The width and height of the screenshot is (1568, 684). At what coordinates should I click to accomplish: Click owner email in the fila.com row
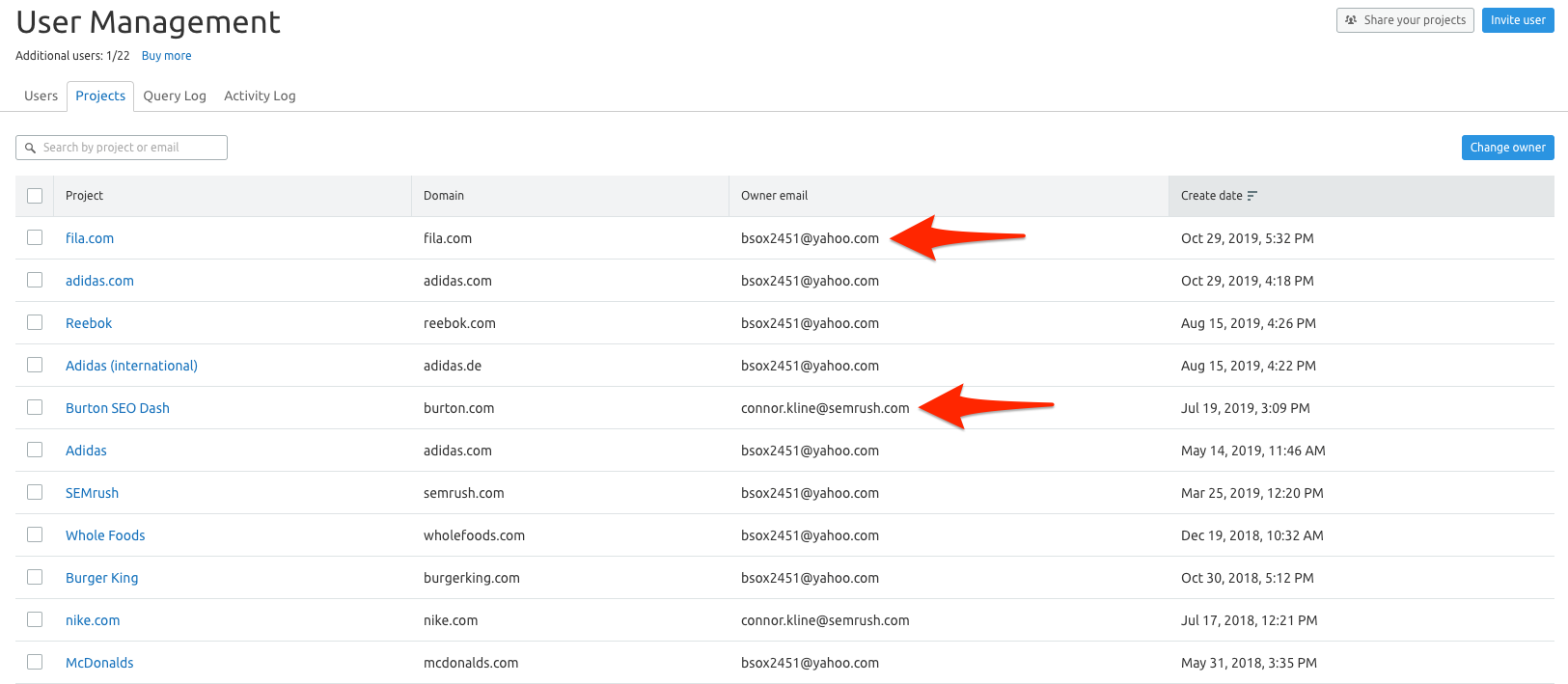click(810, 238)
